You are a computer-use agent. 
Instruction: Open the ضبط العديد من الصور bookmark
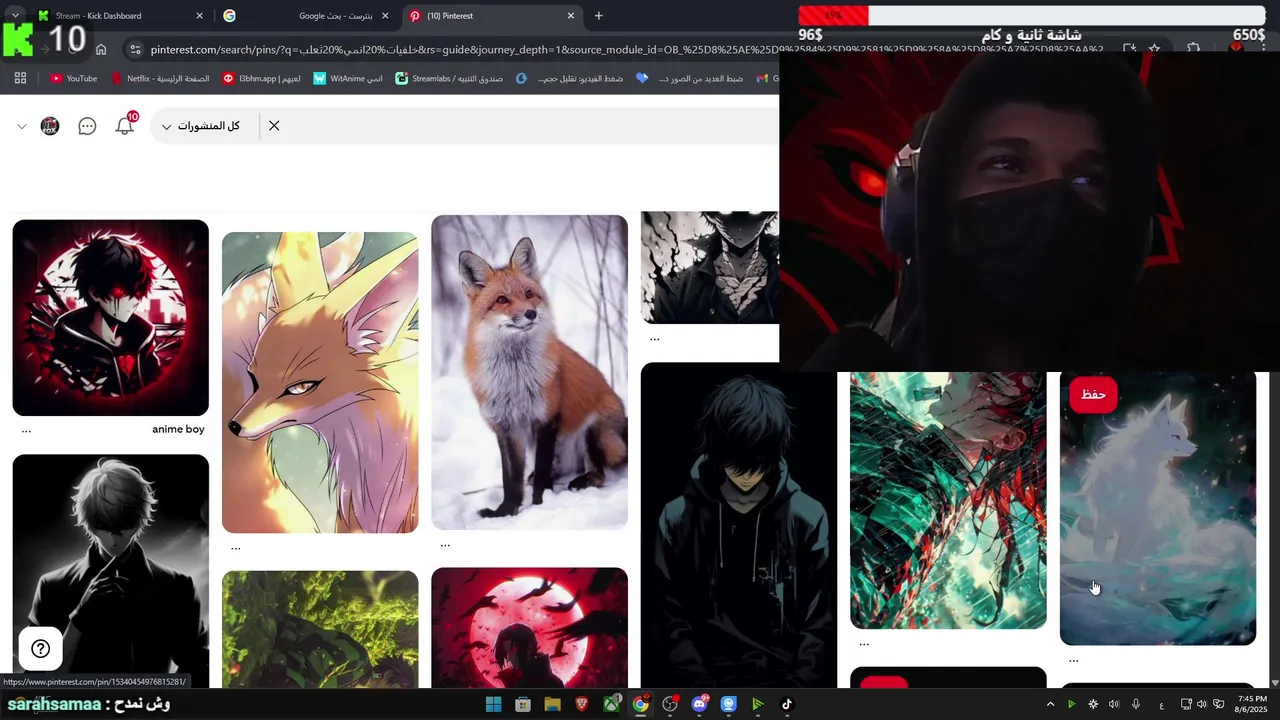click(690, 78)
